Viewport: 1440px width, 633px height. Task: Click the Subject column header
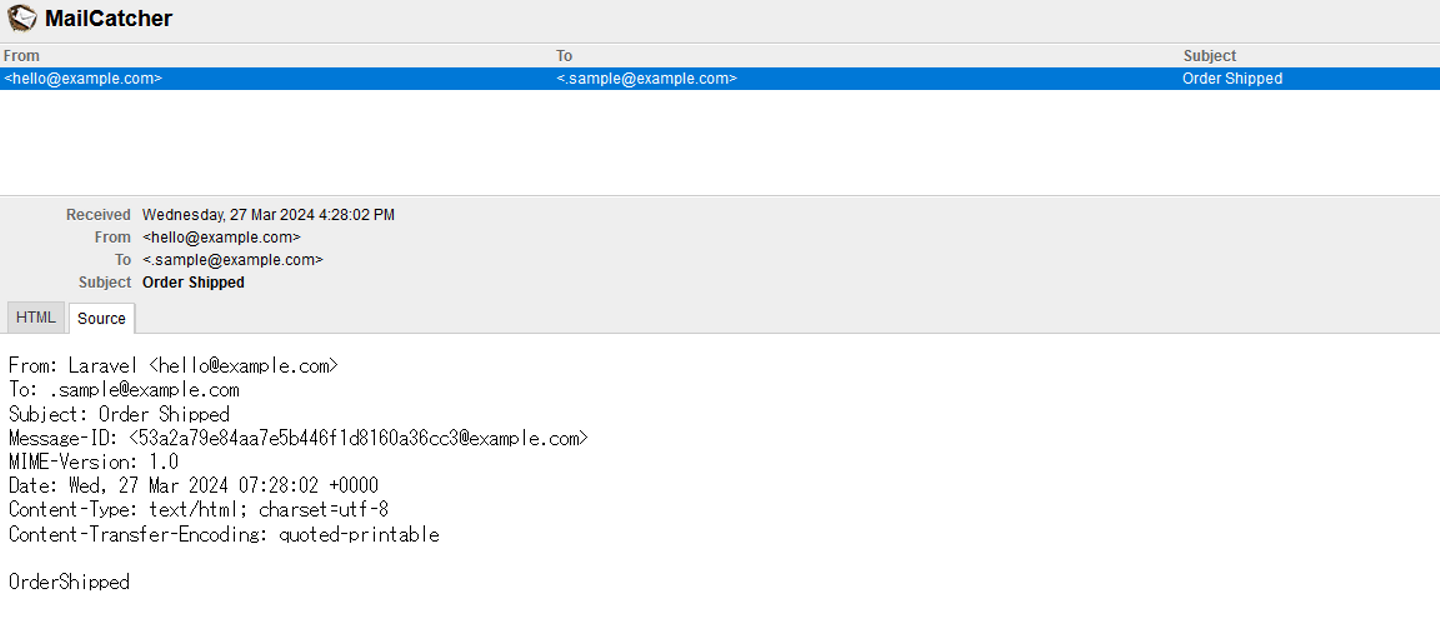(1209, 56)
